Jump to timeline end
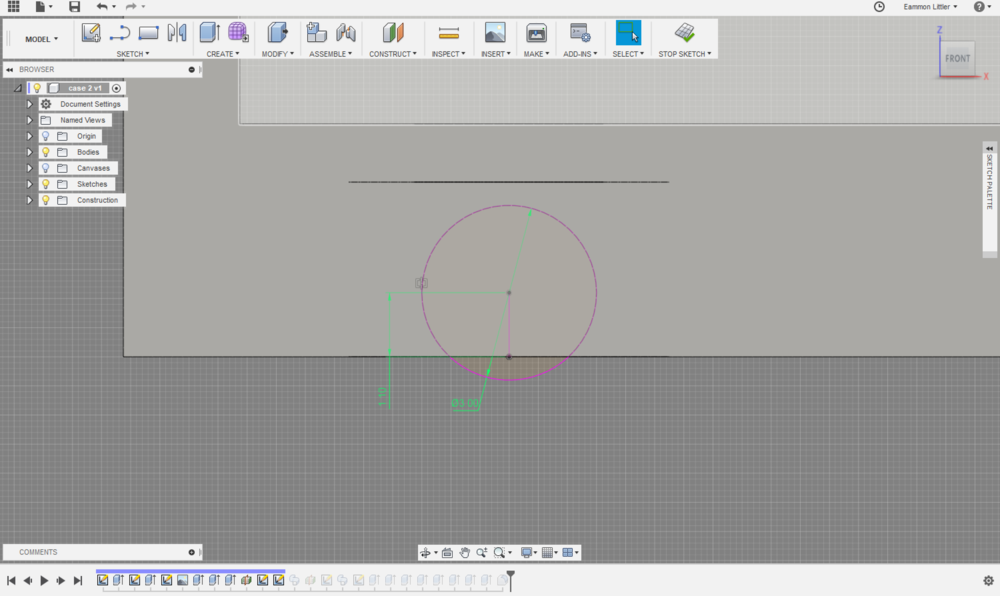This screenshot has height=596, width=1000. (x=78, y=580)
